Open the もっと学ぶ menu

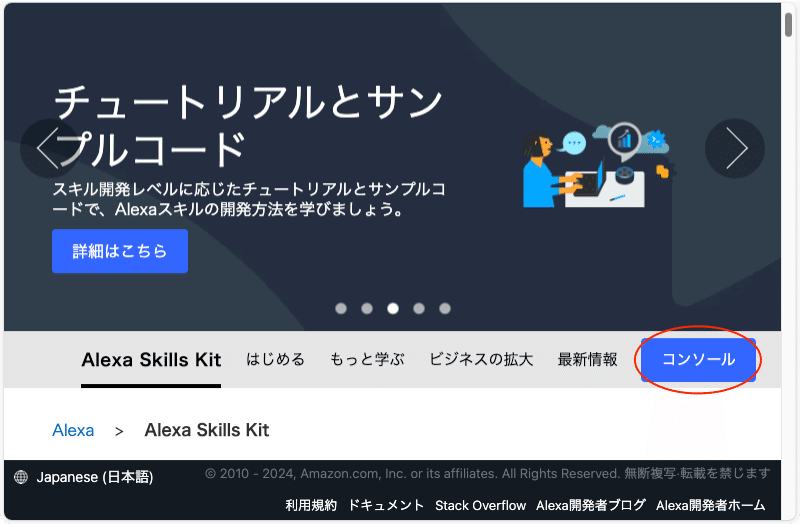click(x=367, y=359)
